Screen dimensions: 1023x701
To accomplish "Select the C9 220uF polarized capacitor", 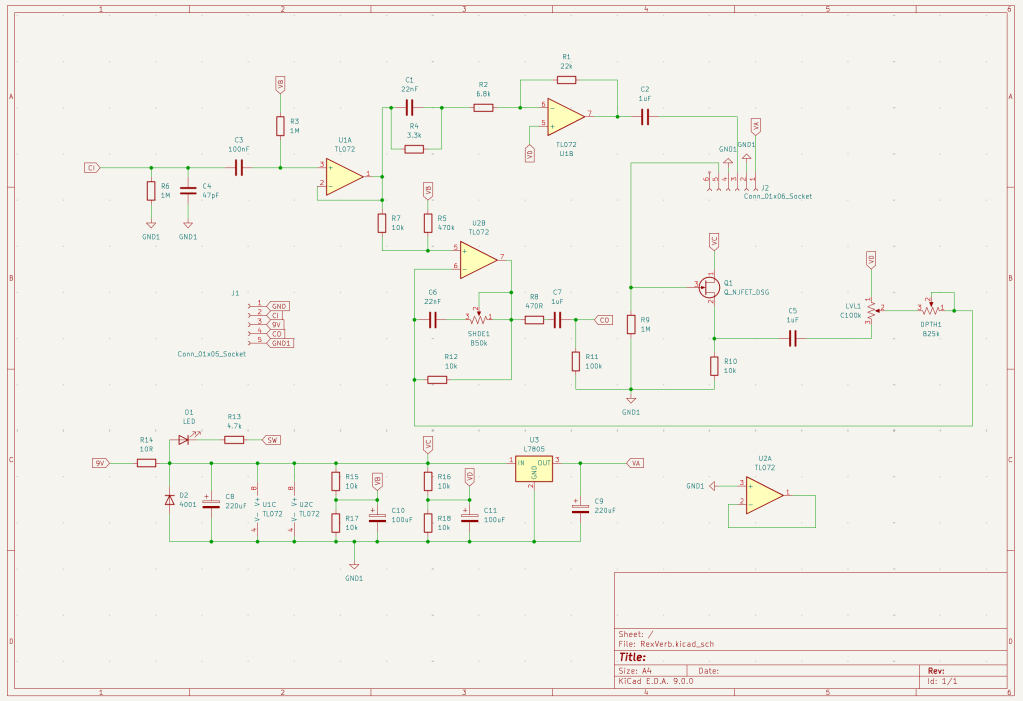I will (x=579, y=508).
